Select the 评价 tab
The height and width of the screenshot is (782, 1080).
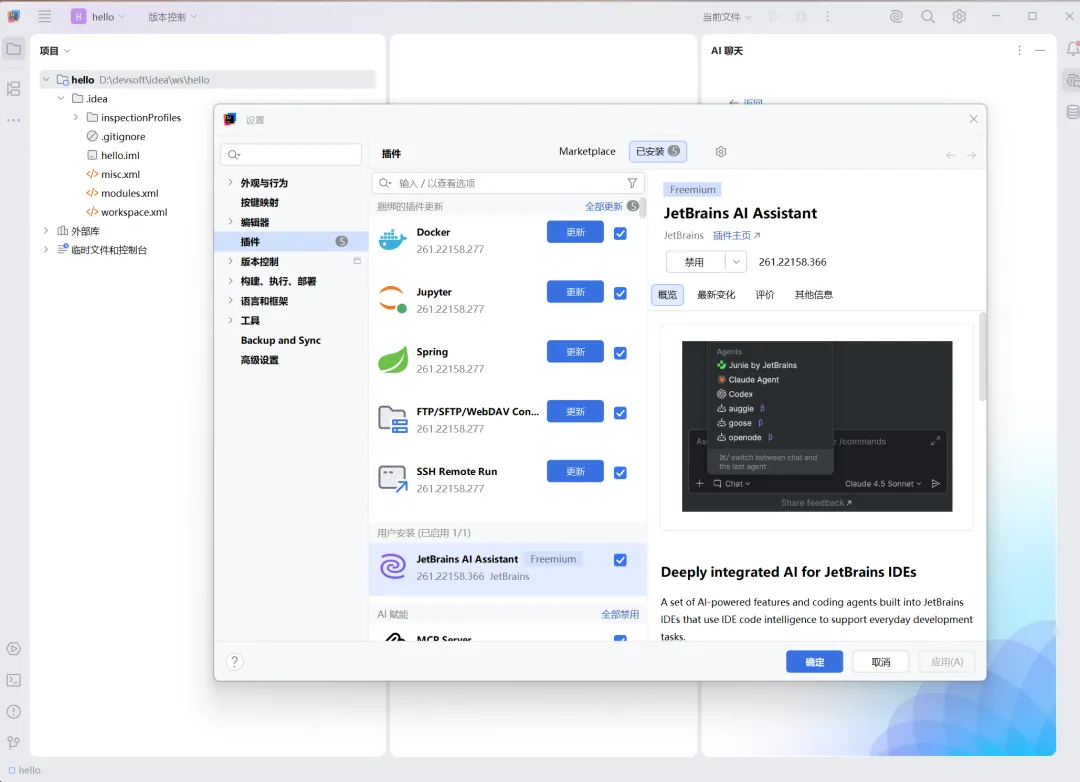[765, 295]
